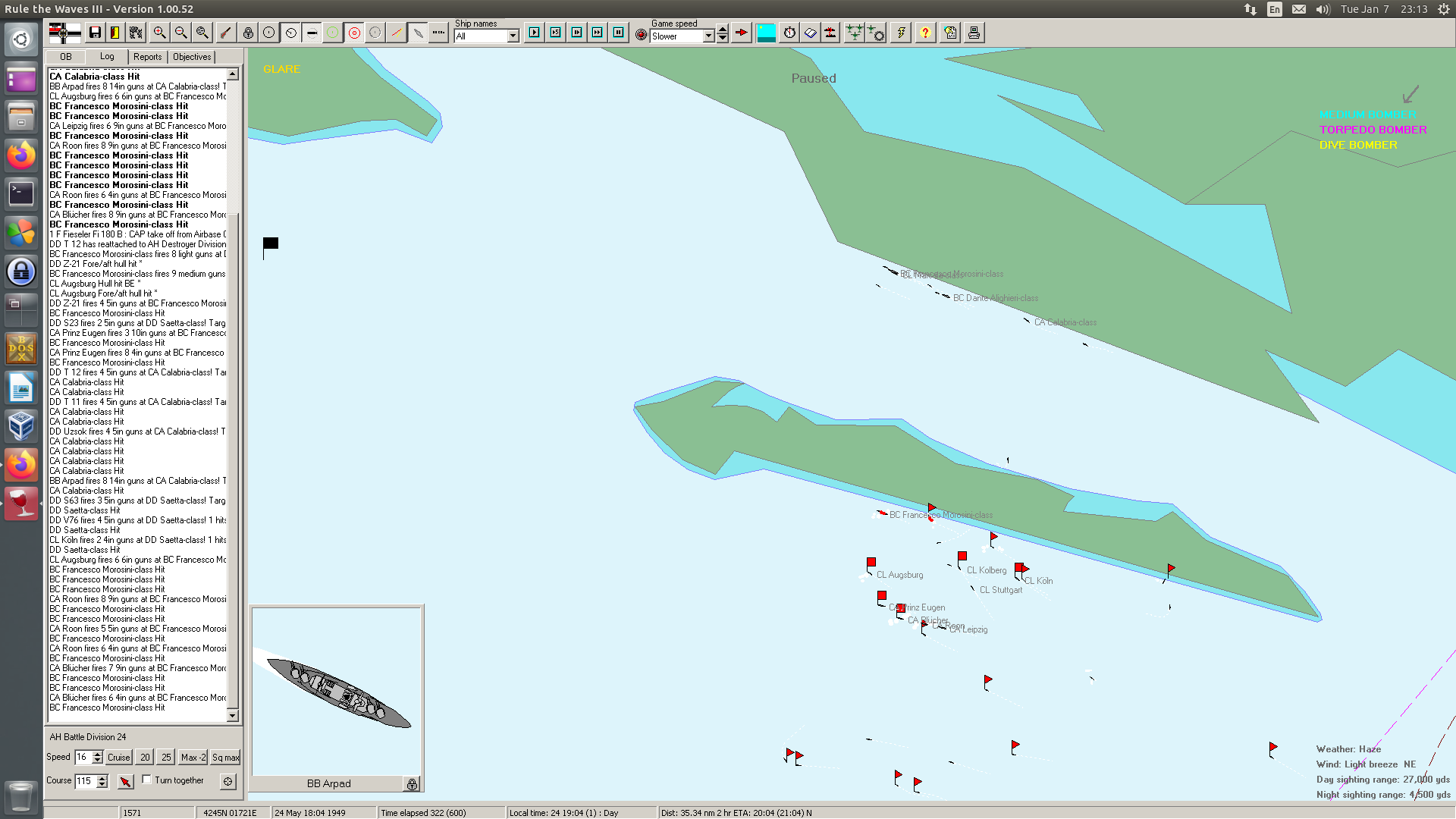Screen dimensions: 1456x819
Task: Click the three aircraft formation icon
Action: tap(854, 33)
